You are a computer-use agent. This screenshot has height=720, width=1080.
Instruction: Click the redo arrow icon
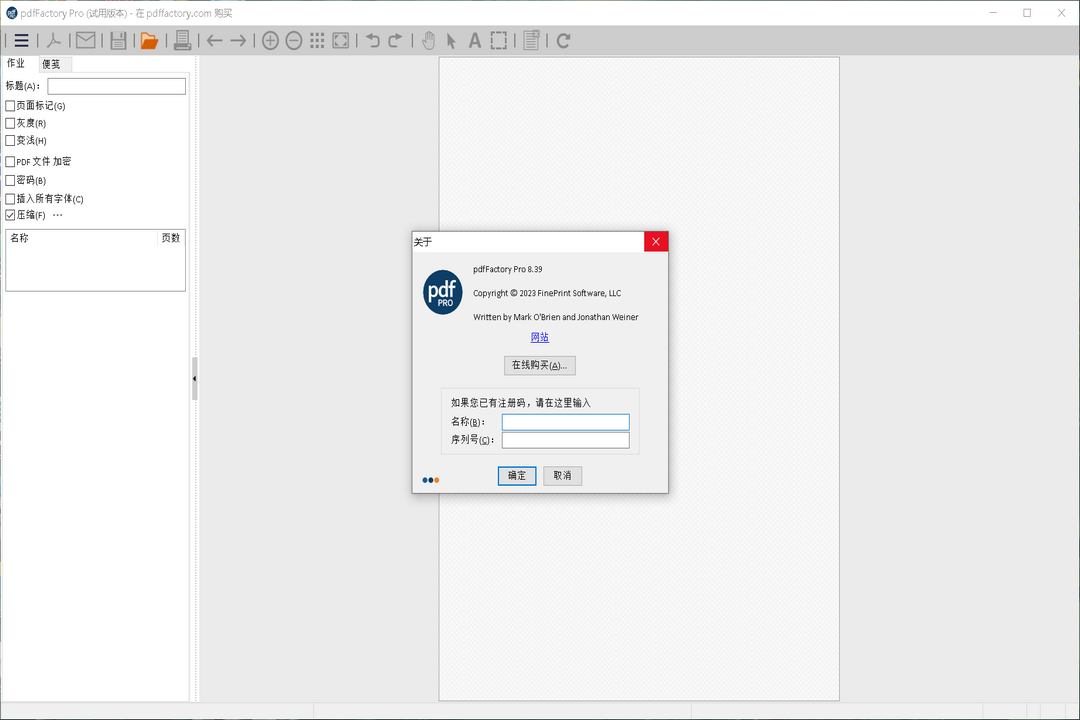[x=395, y=41]
